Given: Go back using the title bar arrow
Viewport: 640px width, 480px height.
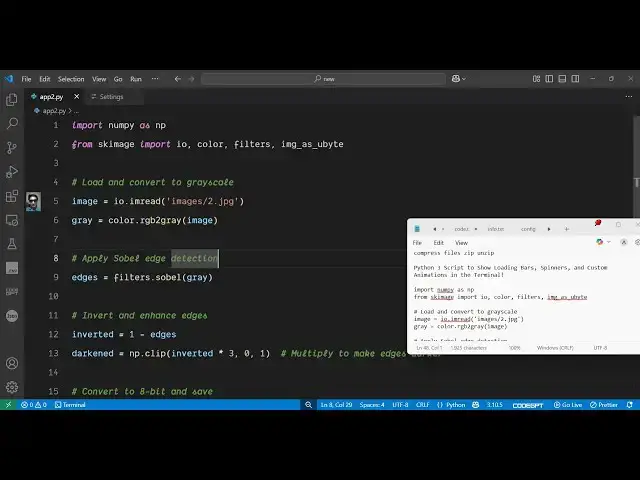Looking at the screenshot, I should point(178,79).
